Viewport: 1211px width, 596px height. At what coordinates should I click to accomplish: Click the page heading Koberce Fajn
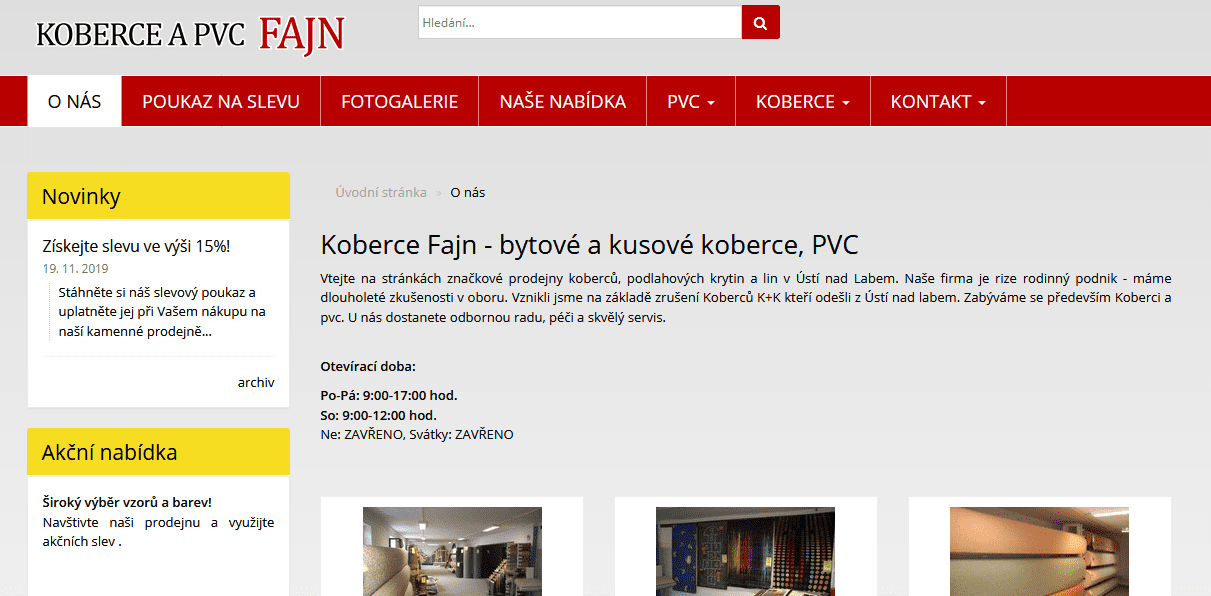(x=589, y=245)
